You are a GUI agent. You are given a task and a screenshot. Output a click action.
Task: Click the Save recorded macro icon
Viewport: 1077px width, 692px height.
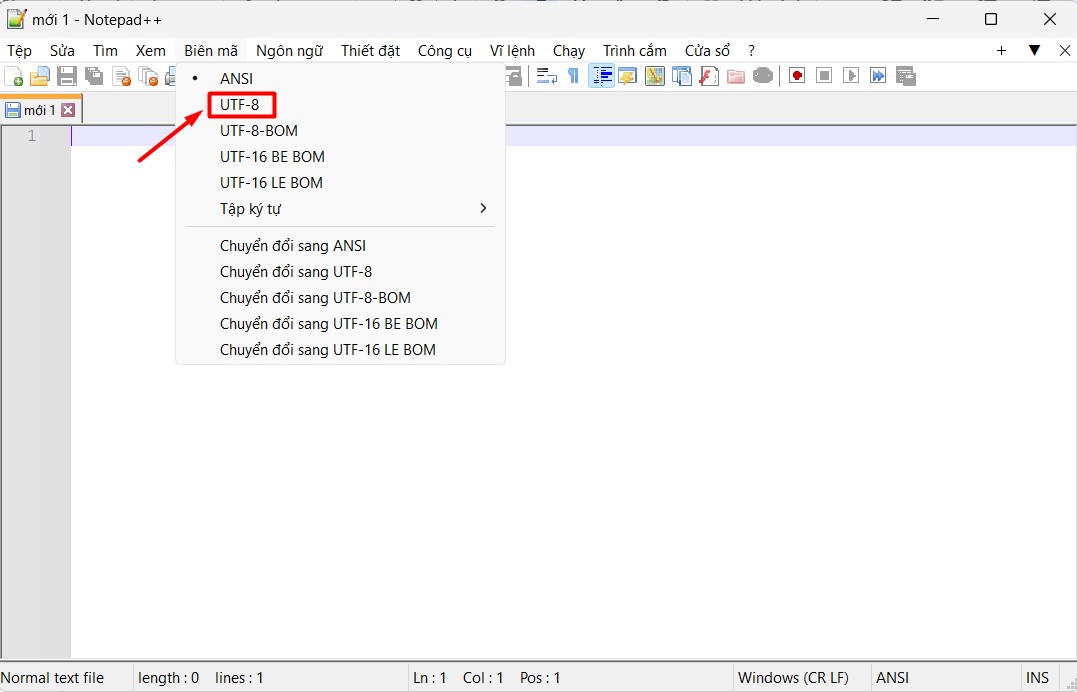click(906, 76)
